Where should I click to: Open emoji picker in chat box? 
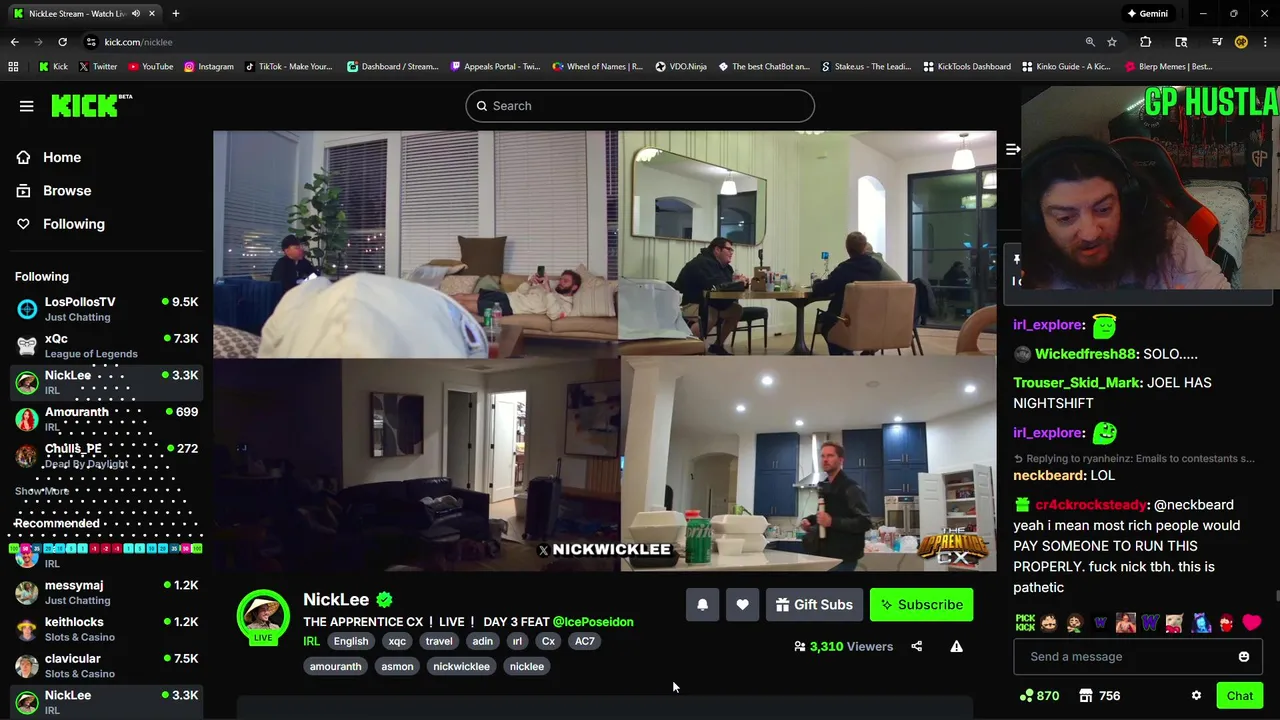[1244, 656]
